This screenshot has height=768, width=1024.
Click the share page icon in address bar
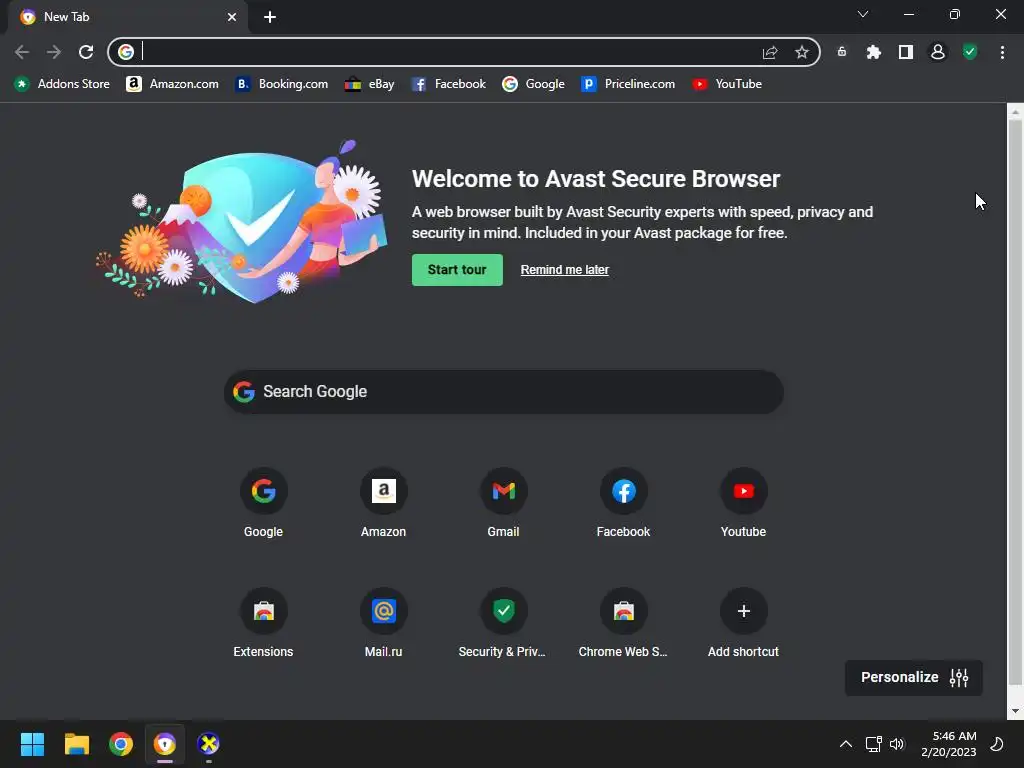click(x=770, y=53)
